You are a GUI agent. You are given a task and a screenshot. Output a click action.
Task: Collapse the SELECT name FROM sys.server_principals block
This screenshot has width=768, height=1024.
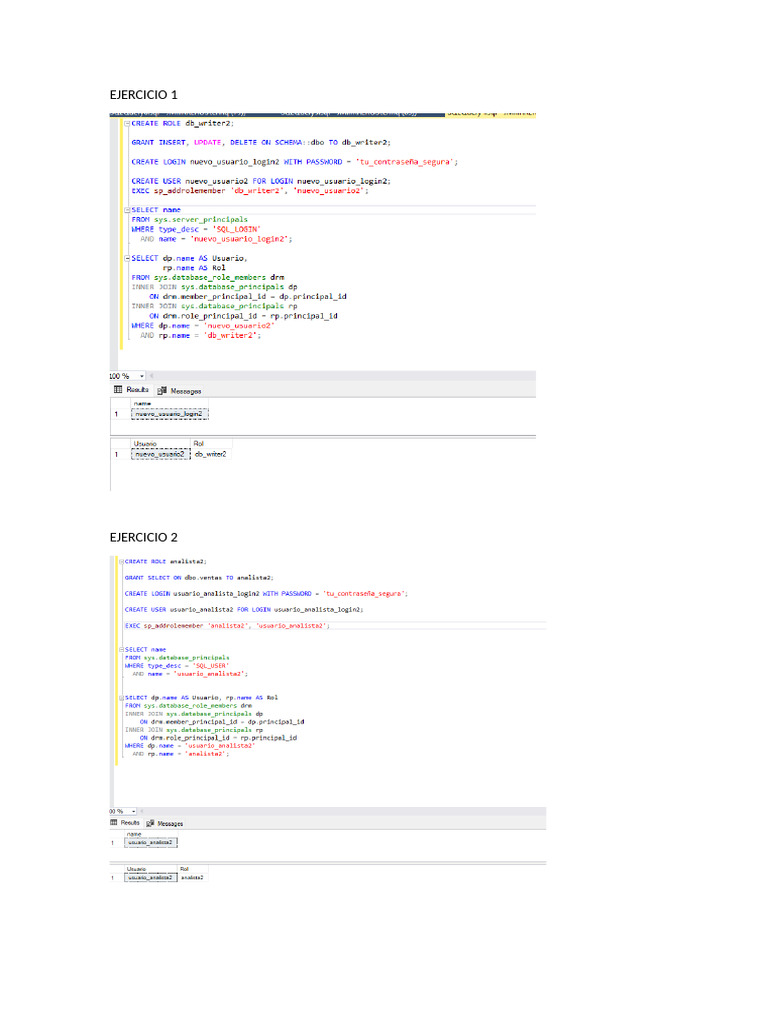tap(127, 210)
